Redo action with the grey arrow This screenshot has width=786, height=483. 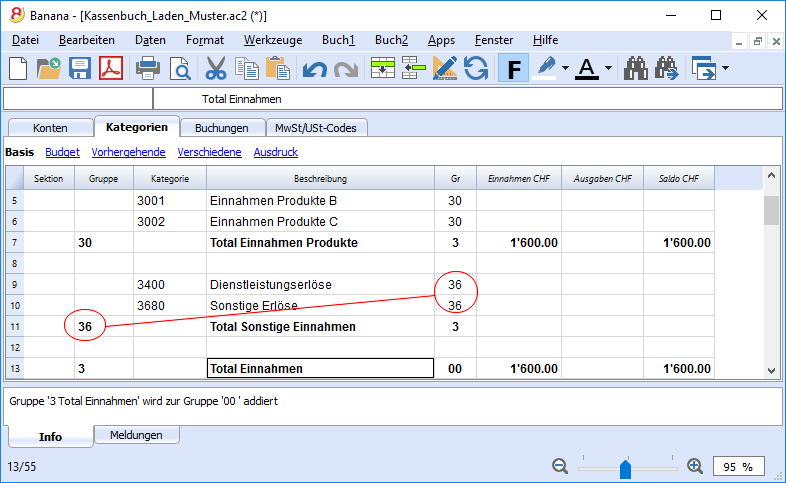pyautogui.click(x=346, y=69)
